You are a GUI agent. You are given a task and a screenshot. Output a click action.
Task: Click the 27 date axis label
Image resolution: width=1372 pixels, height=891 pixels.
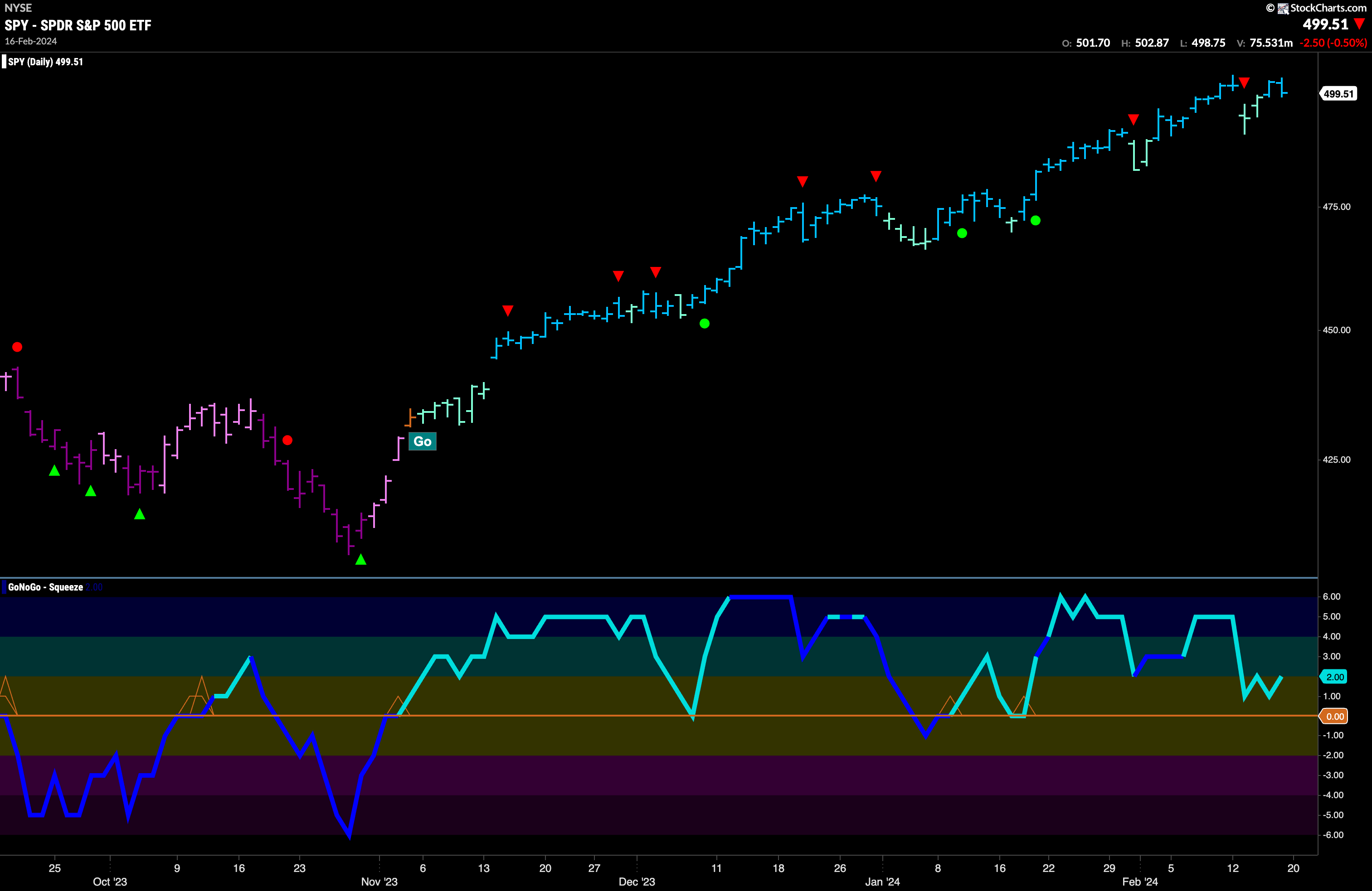pyautogui.click(x=594, y=868)
